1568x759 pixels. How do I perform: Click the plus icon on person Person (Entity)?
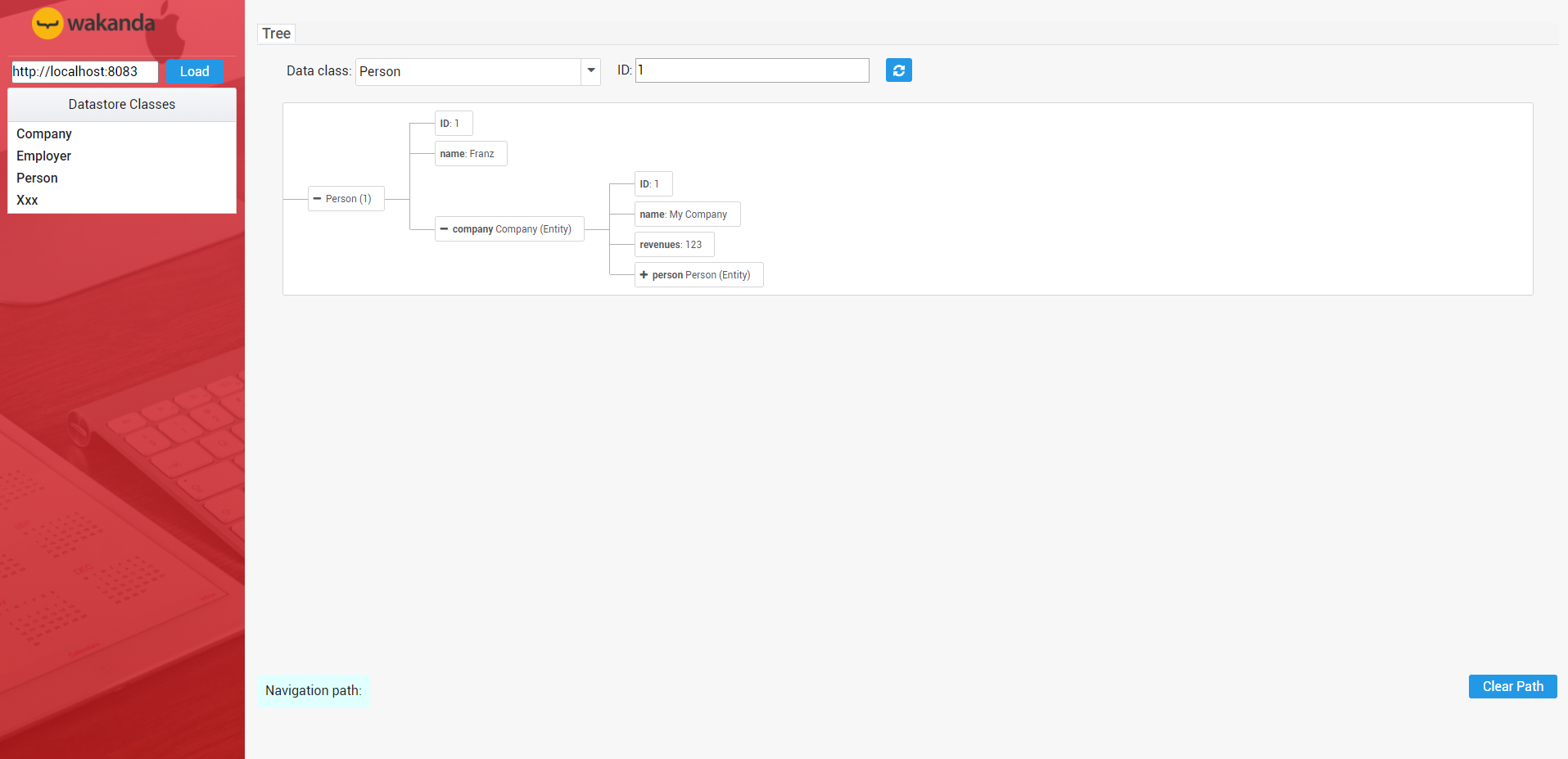(644, 274)
